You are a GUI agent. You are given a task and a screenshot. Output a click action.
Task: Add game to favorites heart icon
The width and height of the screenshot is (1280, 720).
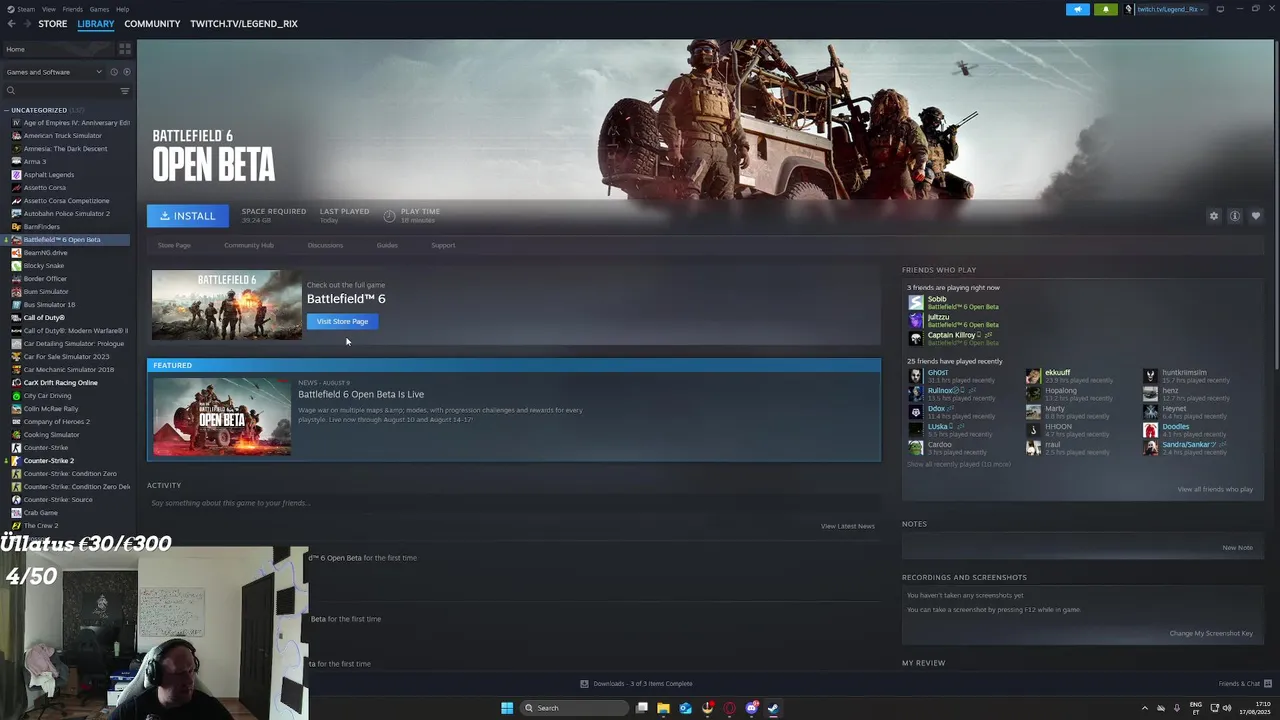coord(1256,216)
